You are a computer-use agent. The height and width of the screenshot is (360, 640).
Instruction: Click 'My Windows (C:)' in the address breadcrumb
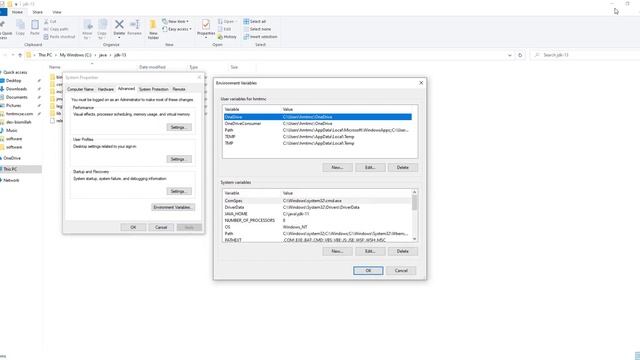point(76,55)
